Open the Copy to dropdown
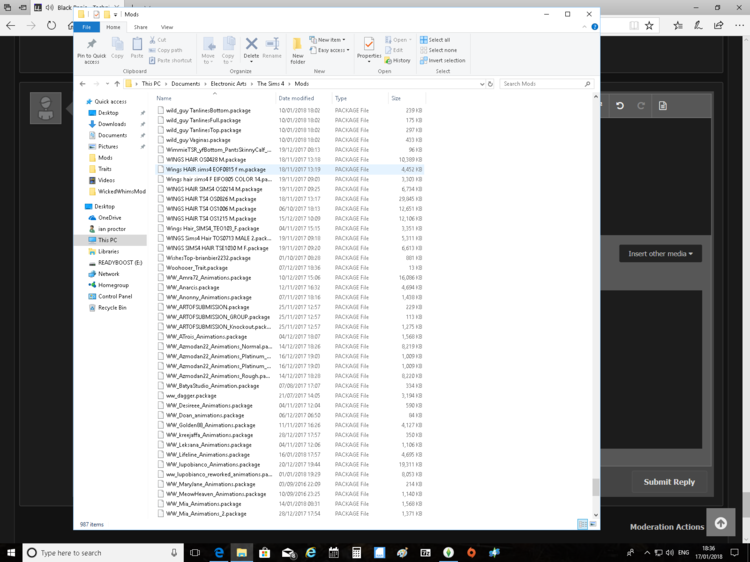The height and width of the screenshot is (562, 750). point(228,51)
